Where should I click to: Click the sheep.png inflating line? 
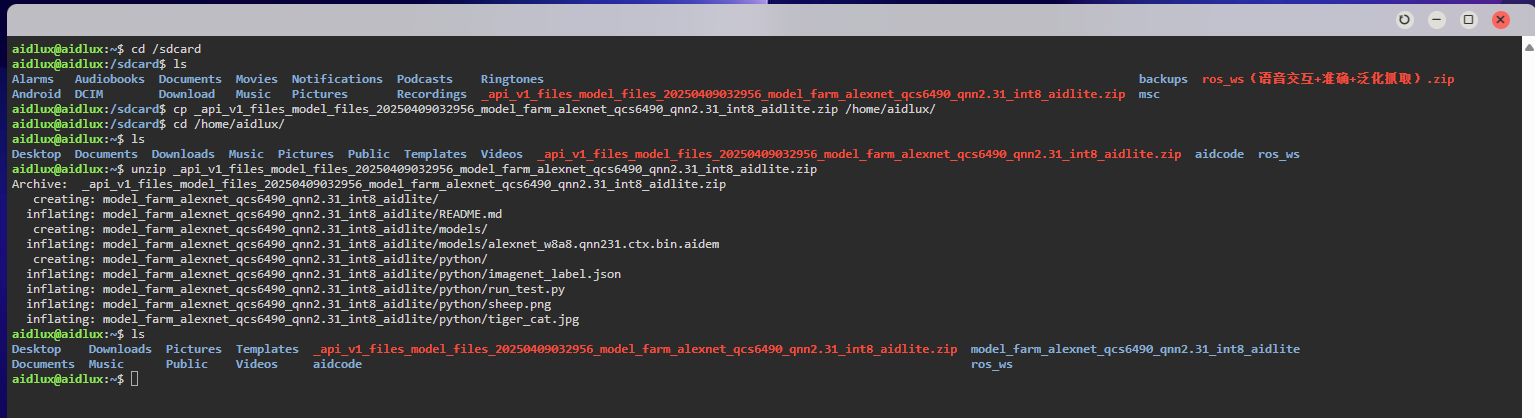click(288, 304)
